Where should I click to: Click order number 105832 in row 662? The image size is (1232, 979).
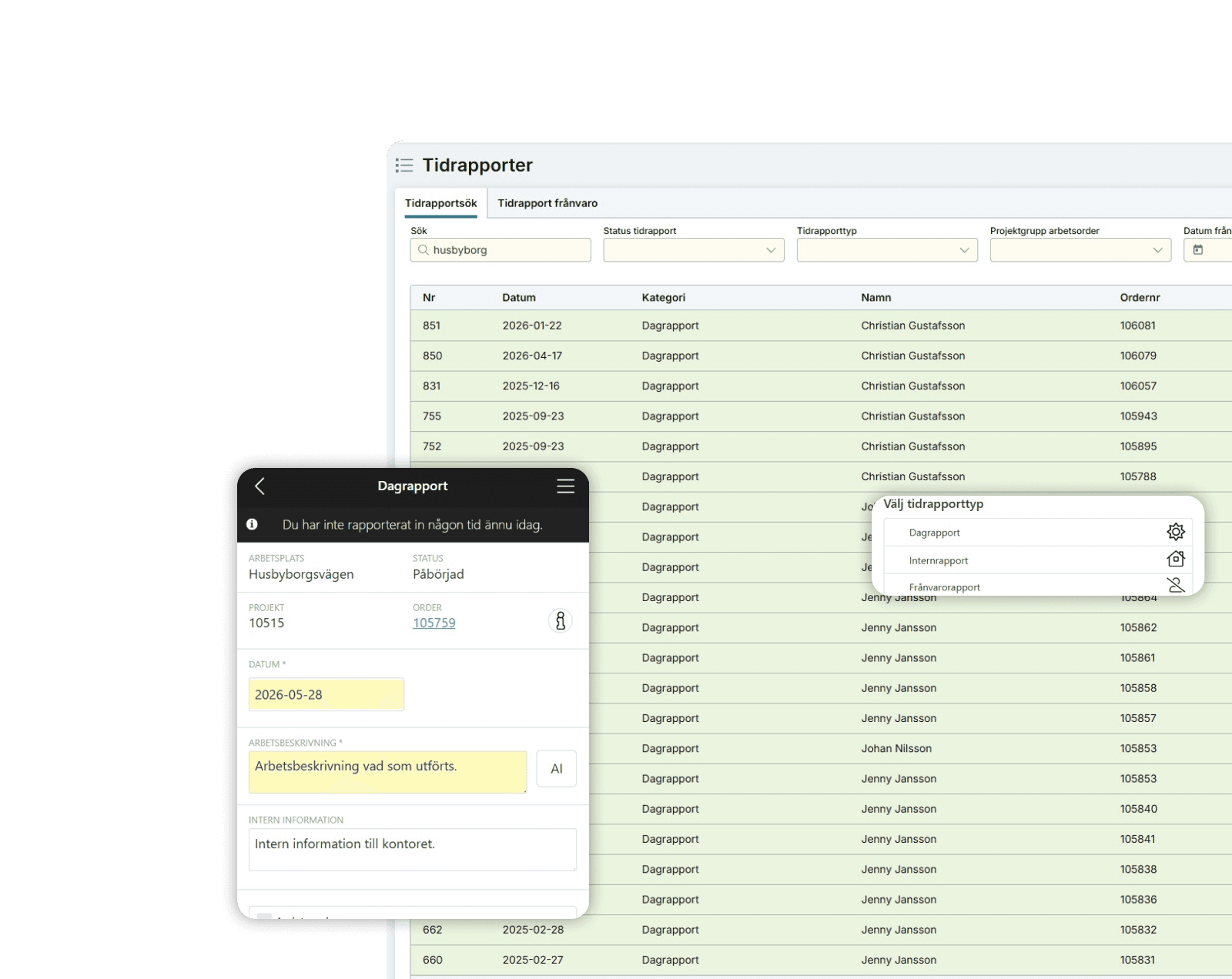point(1138,930)
